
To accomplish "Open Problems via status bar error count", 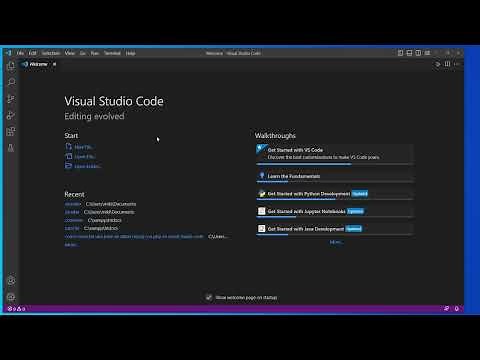I will [17, 309].
